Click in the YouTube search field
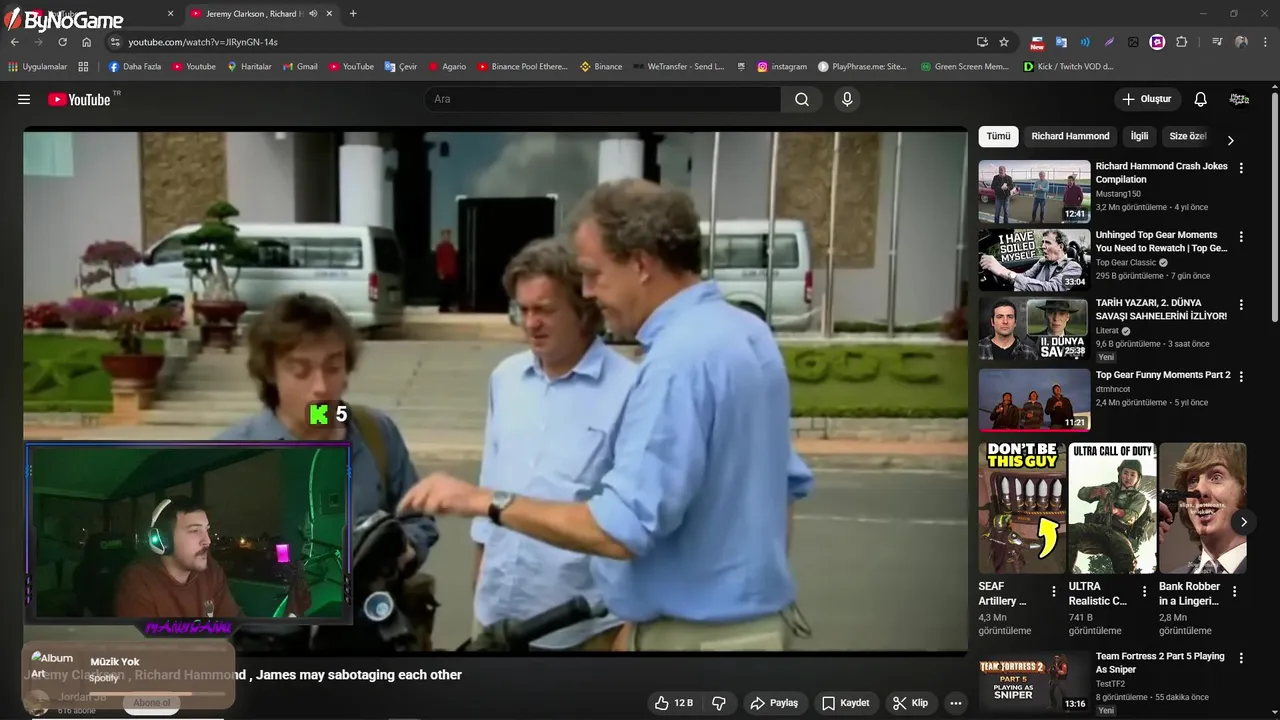Image resolution: width=1280 pixels, height=720 pixels. pyautogui.click(x=603, y=99)
